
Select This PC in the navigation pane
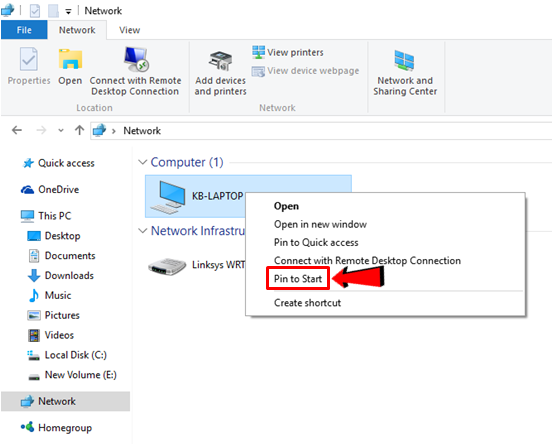46,216
